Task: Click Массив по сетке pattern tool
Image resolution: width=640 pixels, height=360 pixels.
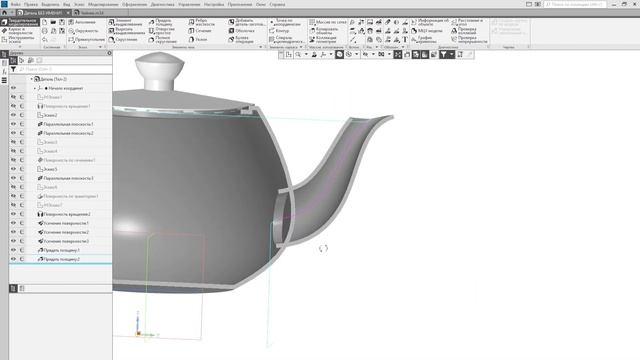Action: point(328,22)
